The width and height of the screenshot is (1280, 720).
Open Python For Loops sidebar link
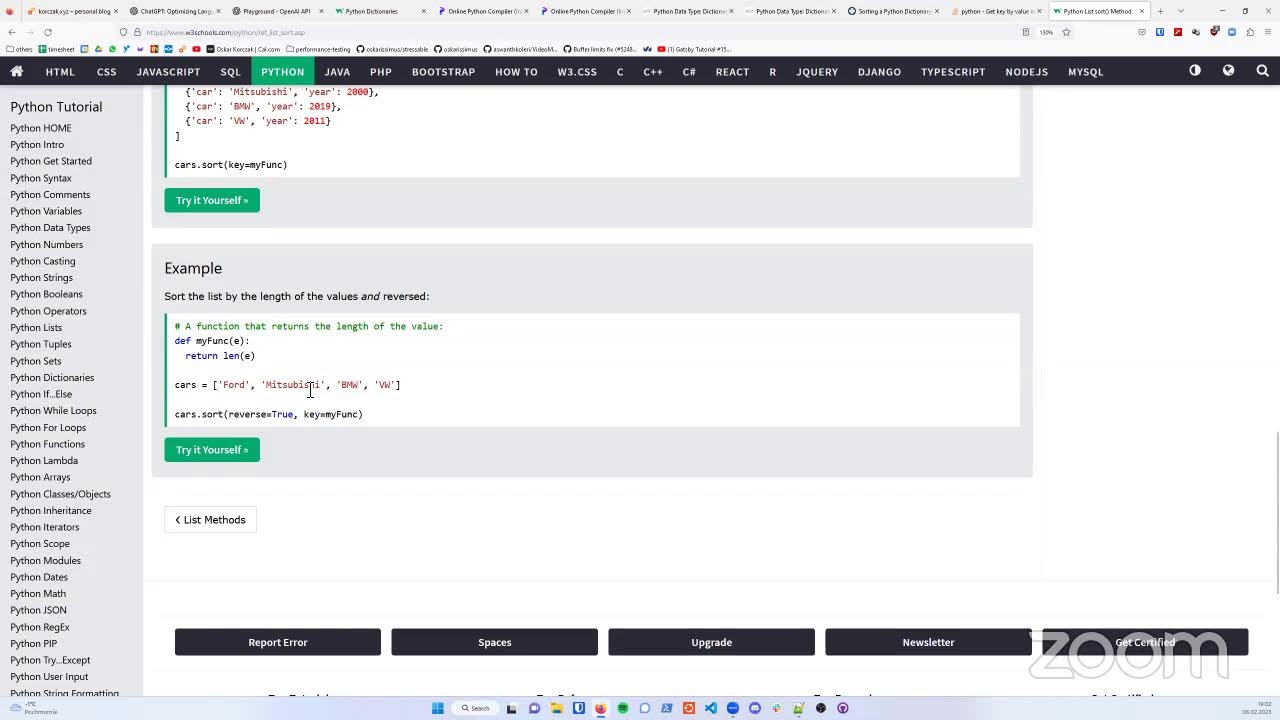[x=48, y=428]
